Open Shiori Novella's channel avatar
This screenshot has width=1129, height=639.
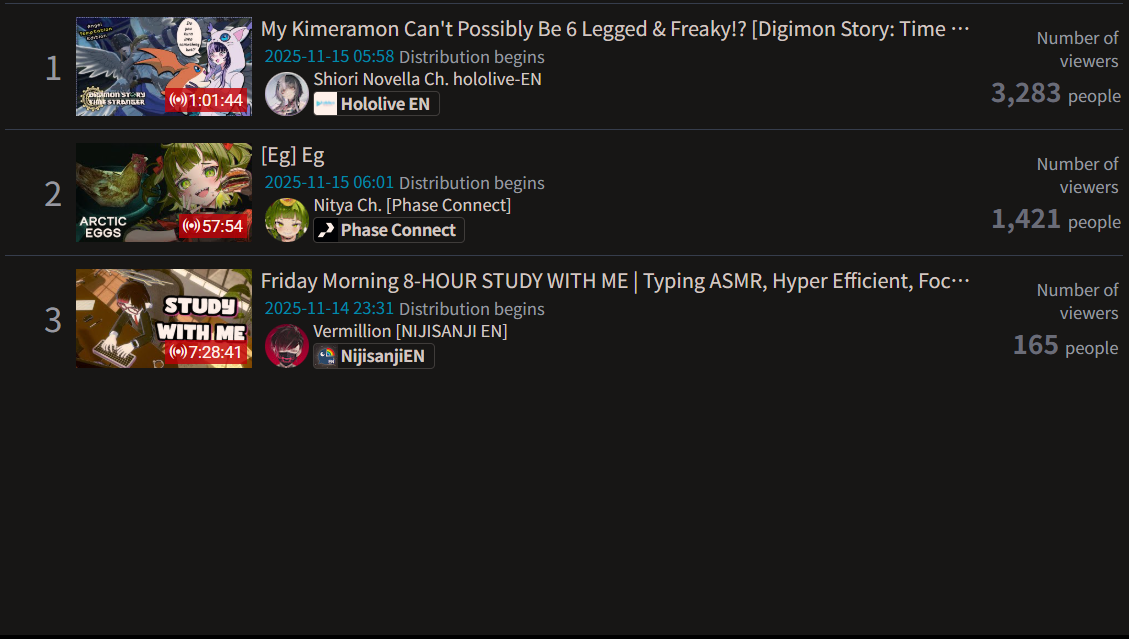(287, 94)
